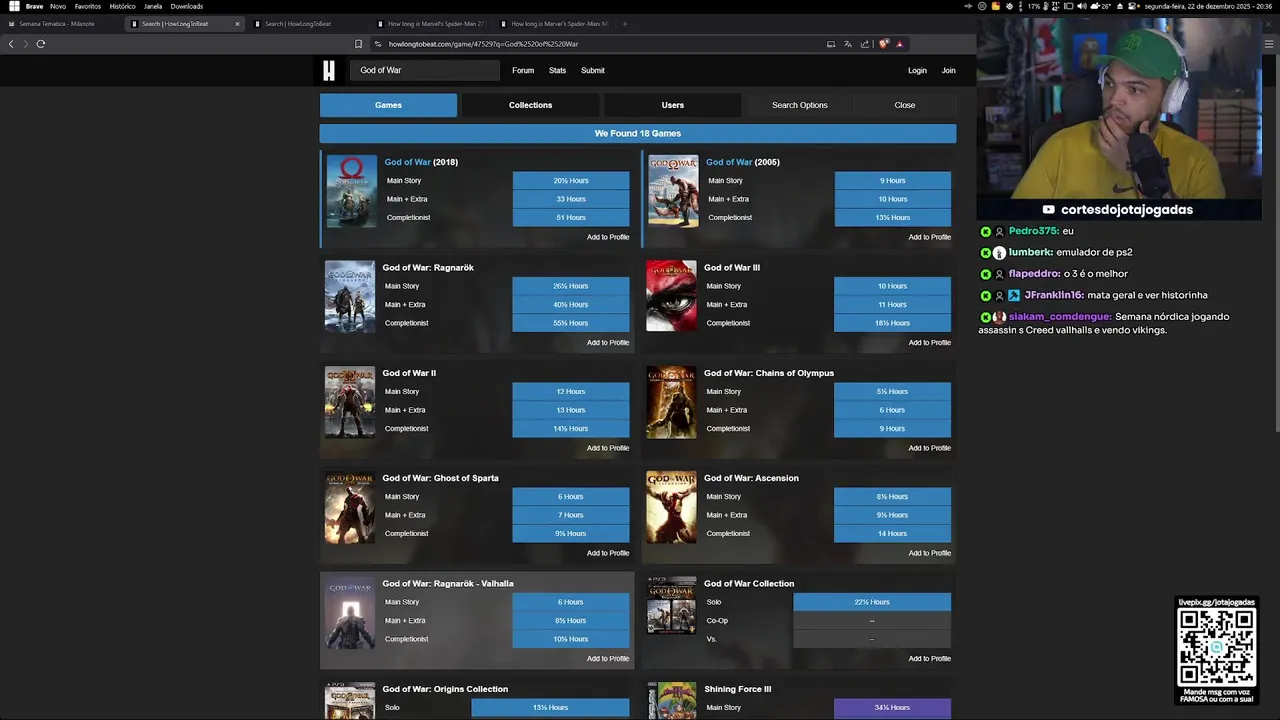The height and width of the screenshot is (720, 1280).
Task: Reload the page with the refresh icon
Action: click(41, 44)
